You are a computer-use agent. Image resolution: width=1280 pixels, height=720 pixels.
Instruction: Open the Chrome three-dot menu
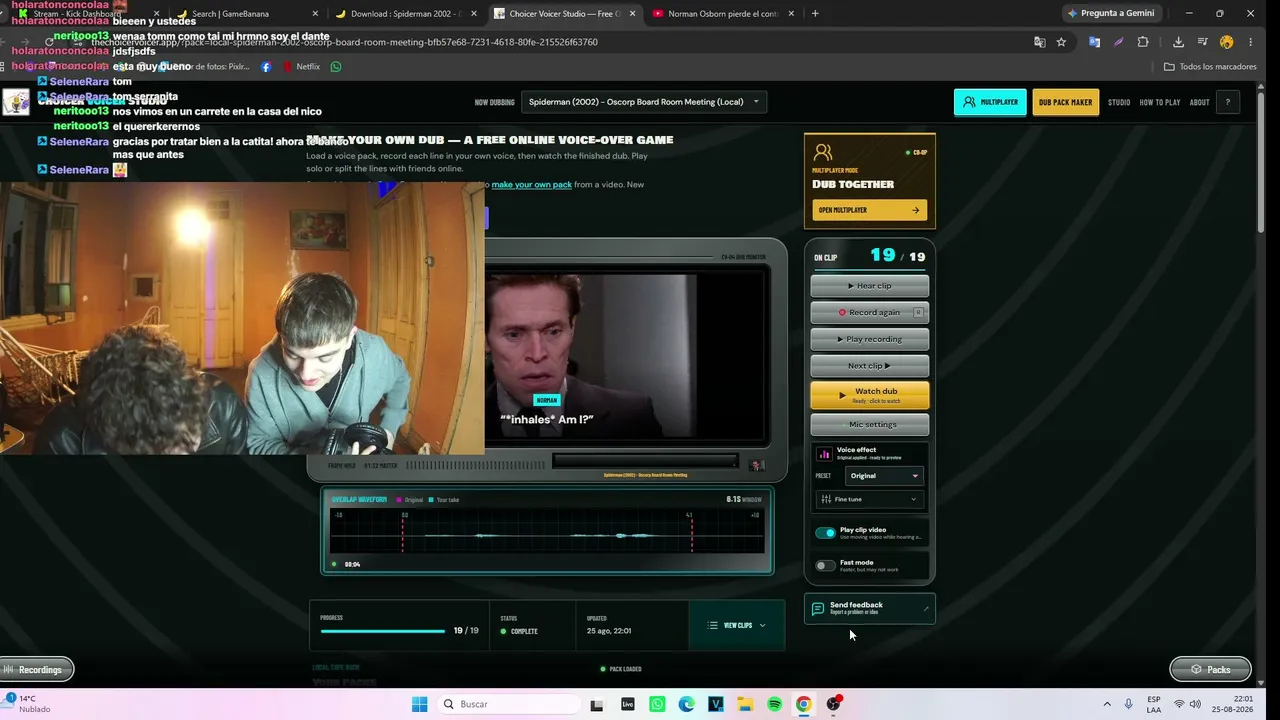(x=1251, y=42)
